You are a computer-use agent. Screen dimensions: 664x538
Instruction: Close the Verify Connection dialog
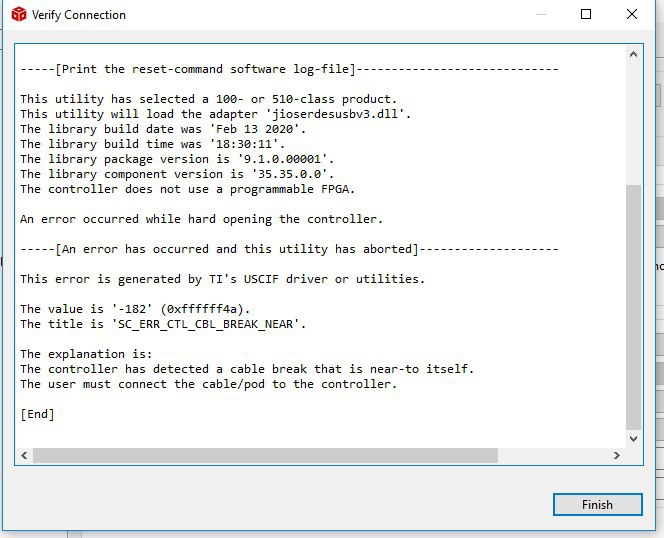(x=631, y=14)
